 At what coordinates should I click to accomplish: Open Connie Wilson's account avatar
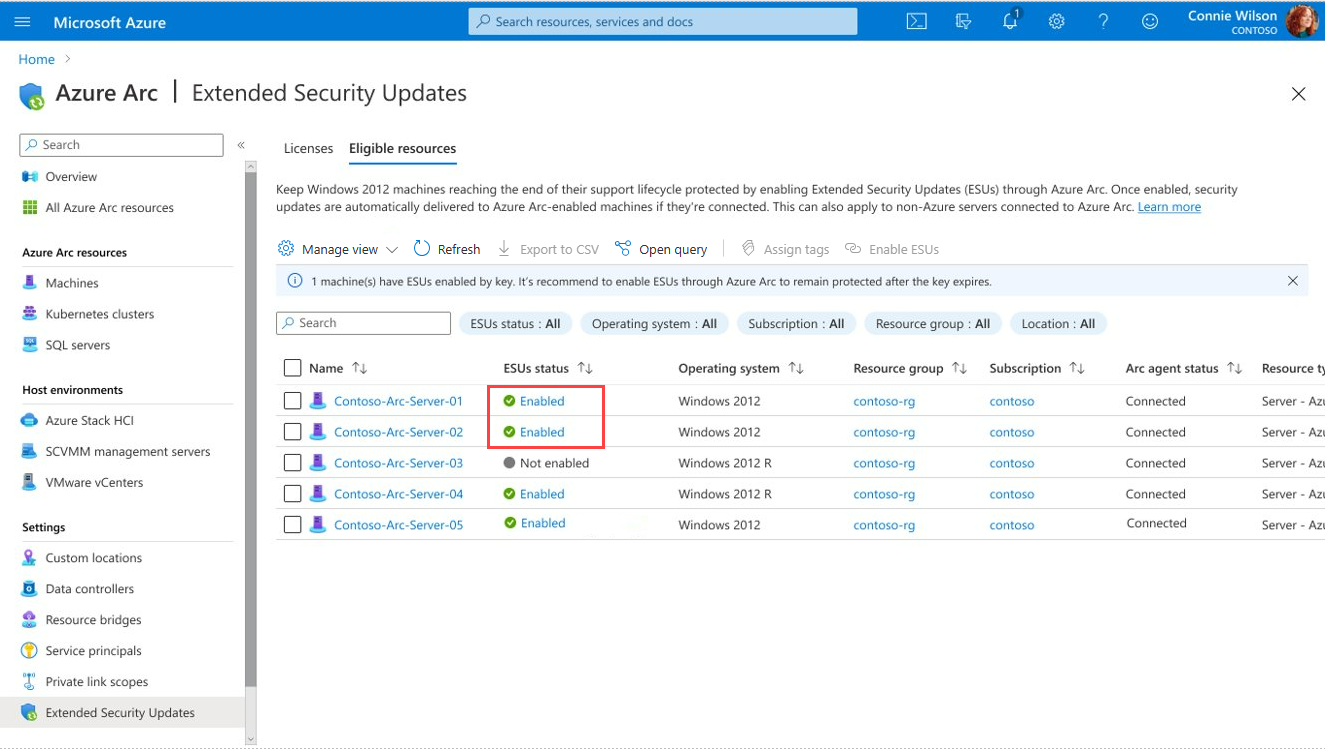[x=1302, y=21]
